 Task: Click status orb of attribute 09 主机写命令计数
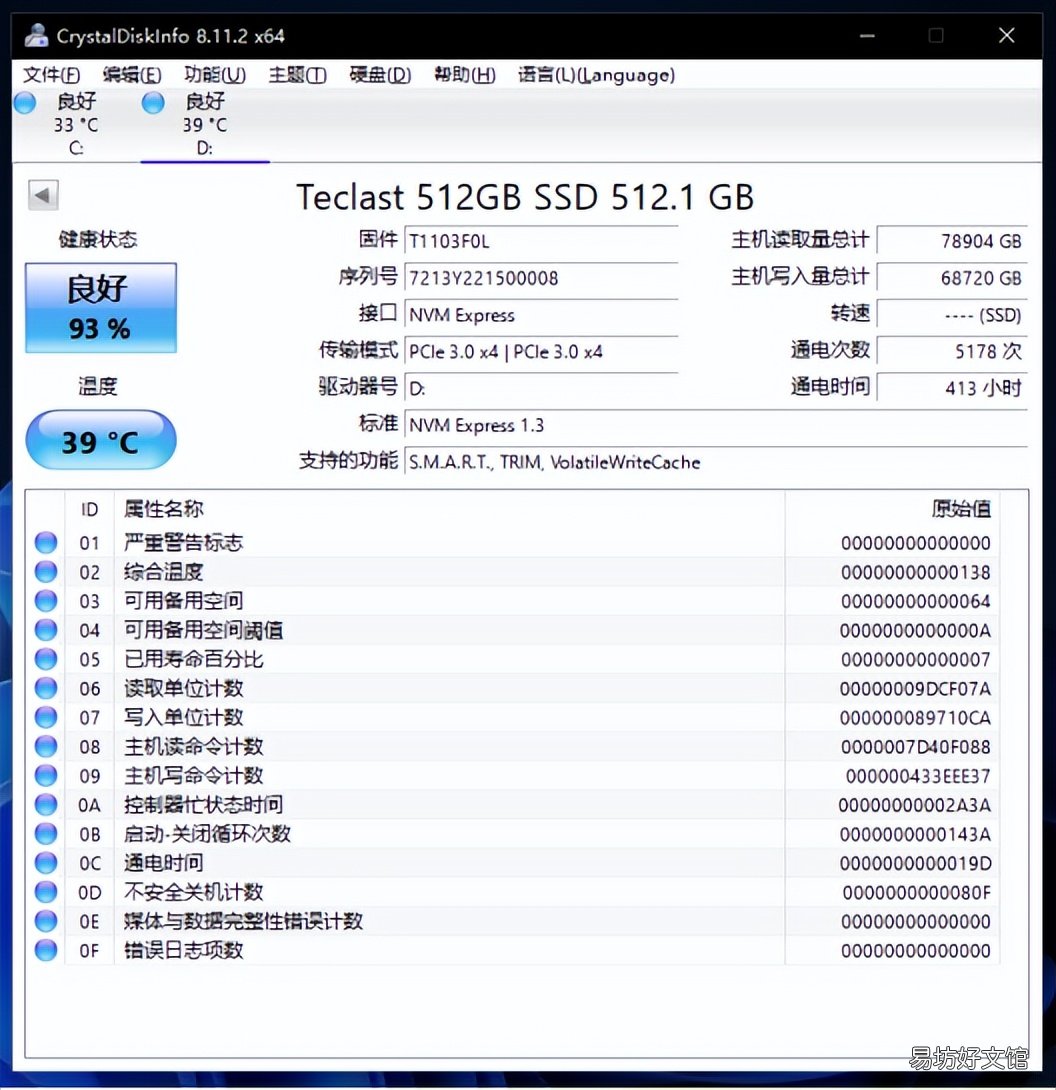pyautogui.click(x=46, y=775)
